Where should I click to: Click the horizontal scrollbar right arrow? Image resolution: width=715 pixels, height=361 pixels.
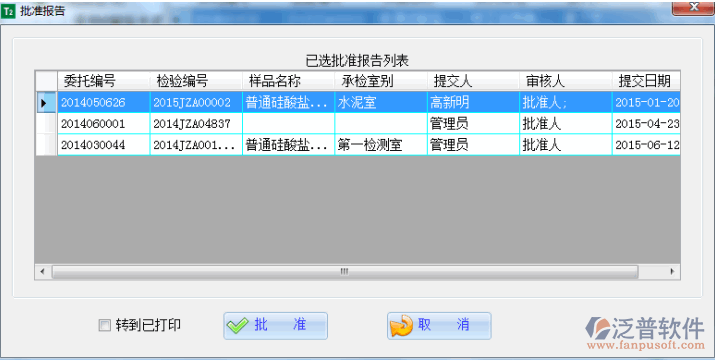[x=672, y=272]
